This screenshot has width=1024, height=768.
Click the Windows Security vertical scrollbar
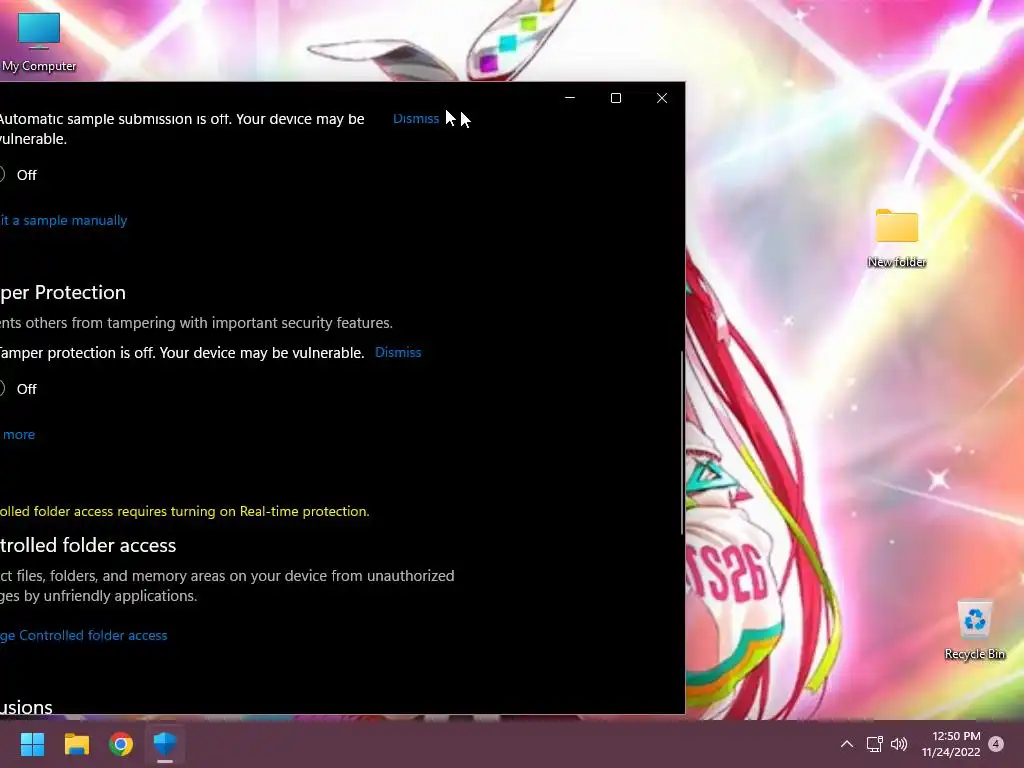point(682,443)
